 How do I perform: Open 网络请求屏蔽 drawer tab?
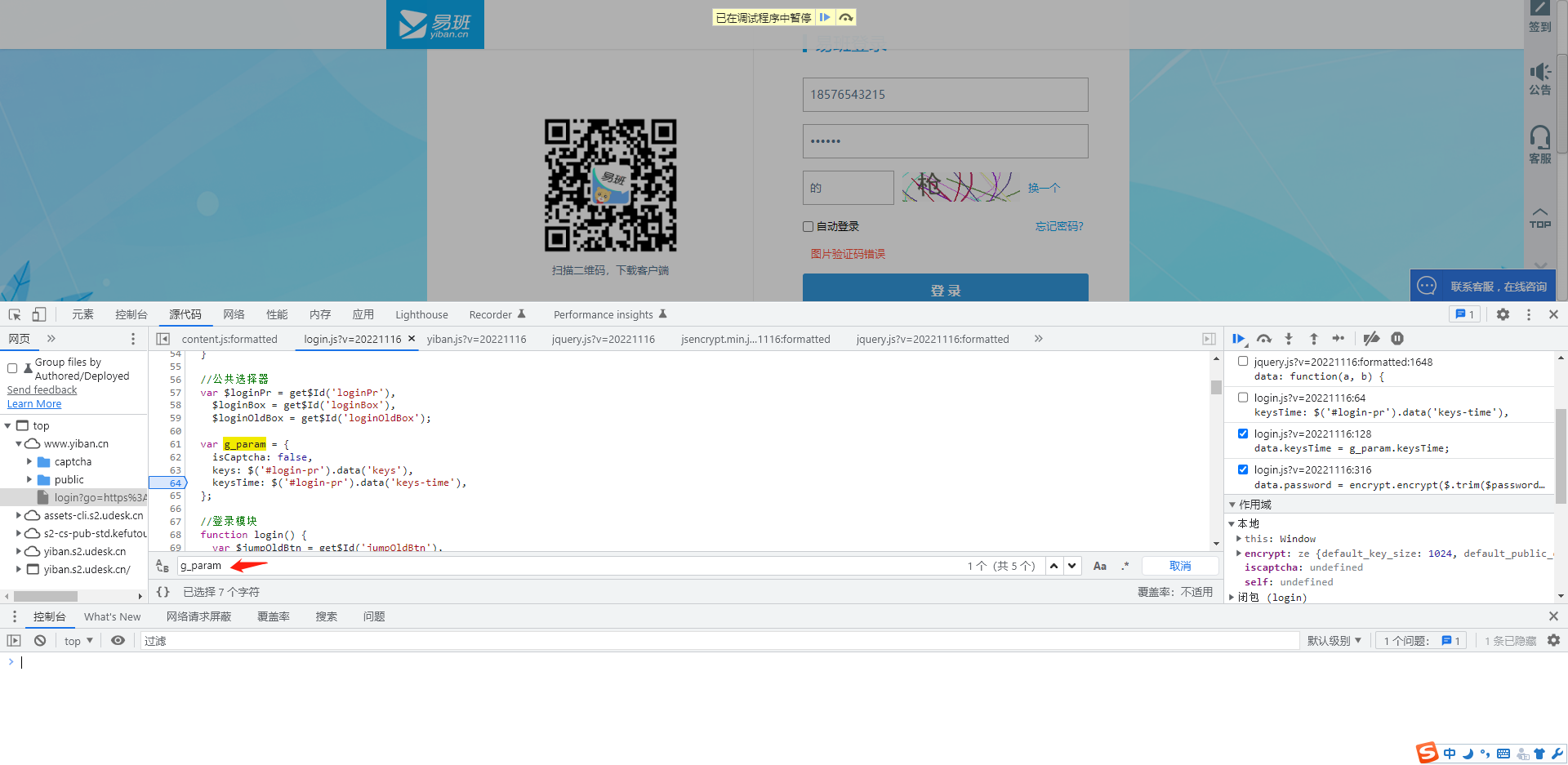click(x=198, y=616)
